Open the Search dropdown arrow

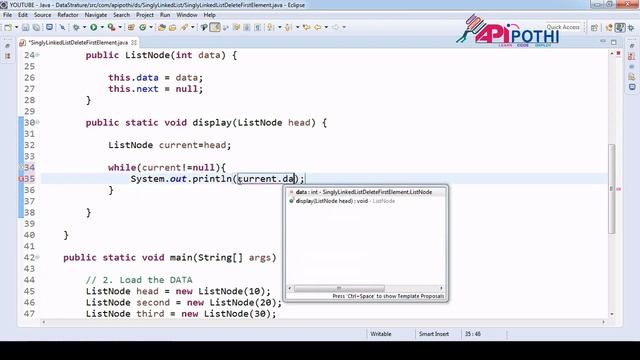click(193, 27)
